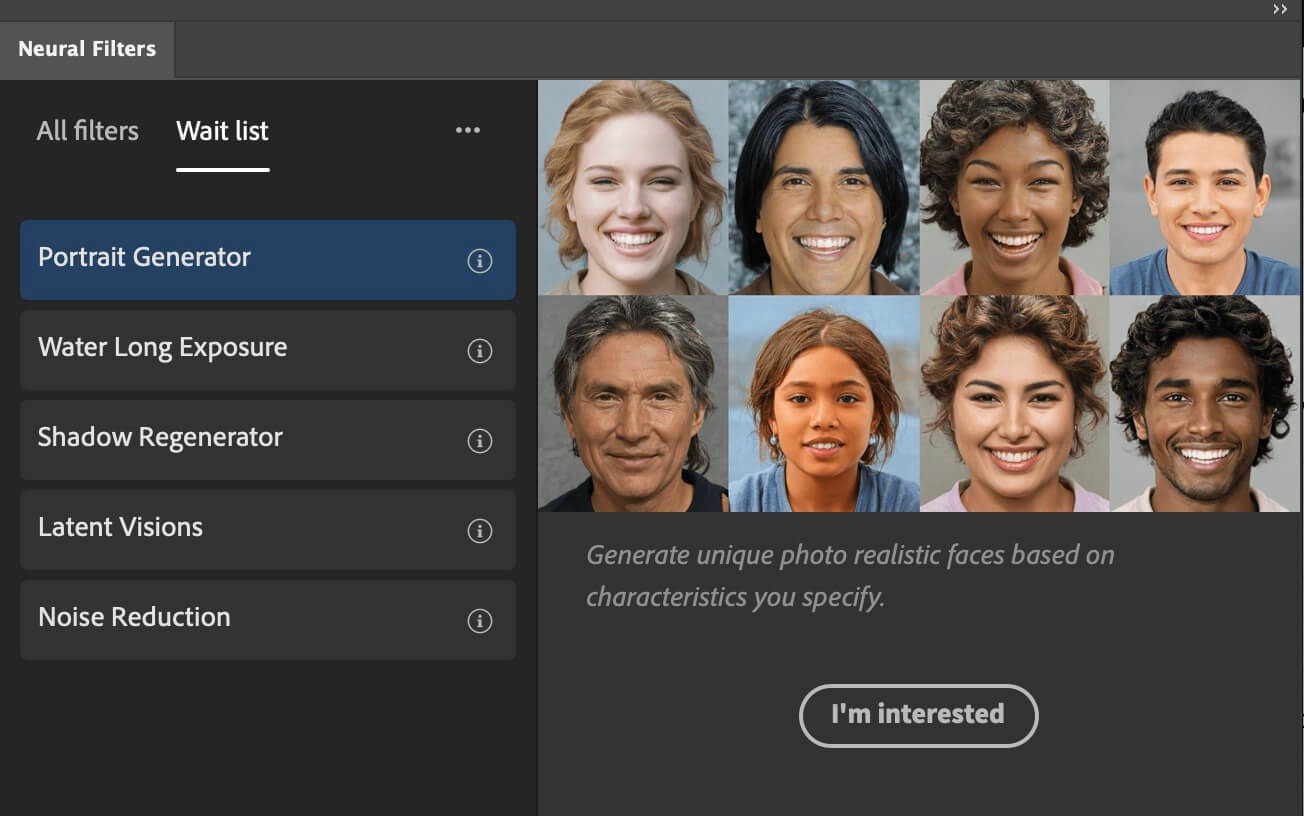1304x816 pixels.
Task: Switch to the All filters tab
Action: (88, 131)
